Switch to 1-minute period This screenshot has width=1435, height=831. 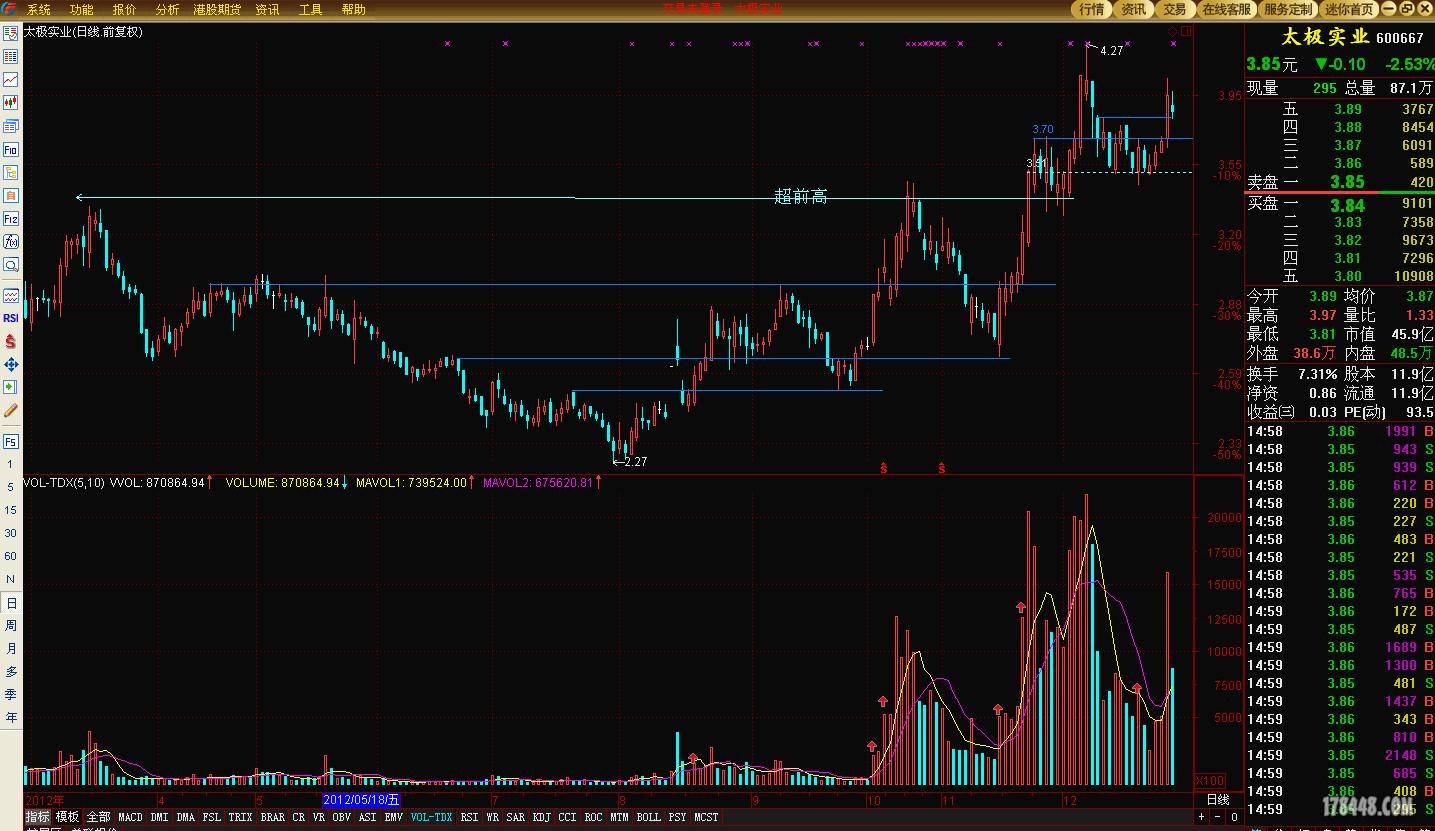(x=11, y=464)
